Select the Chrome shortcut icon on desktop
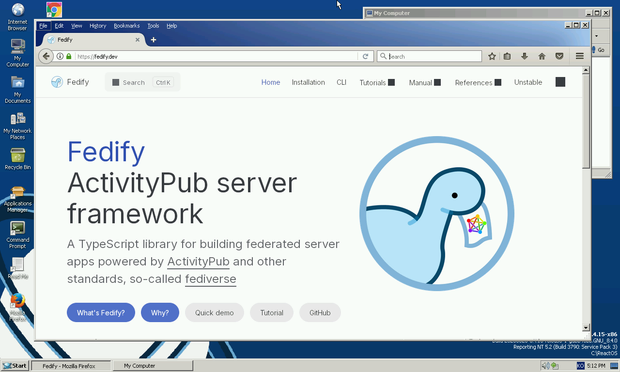 (54, 9)
